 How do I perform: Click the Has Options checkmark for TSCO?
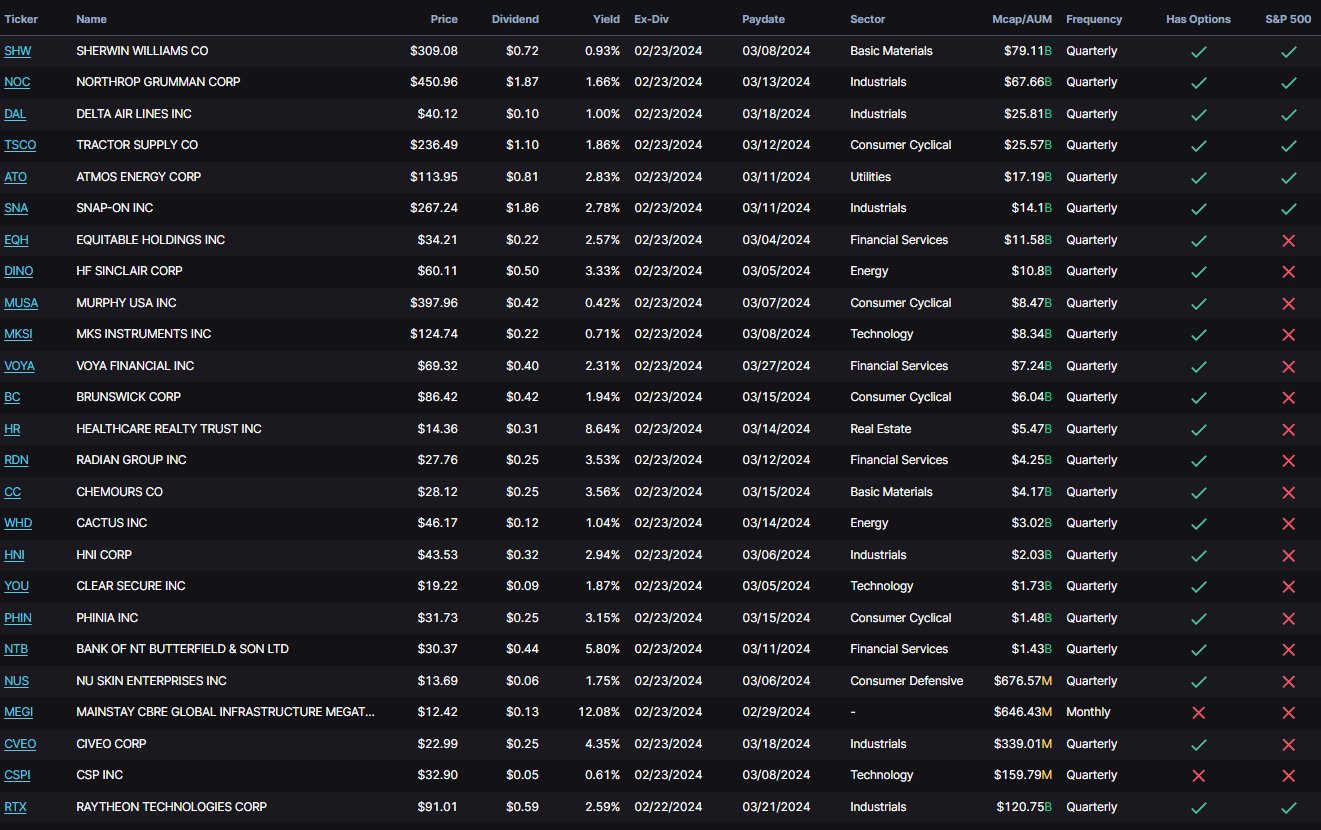point(1199,145)
